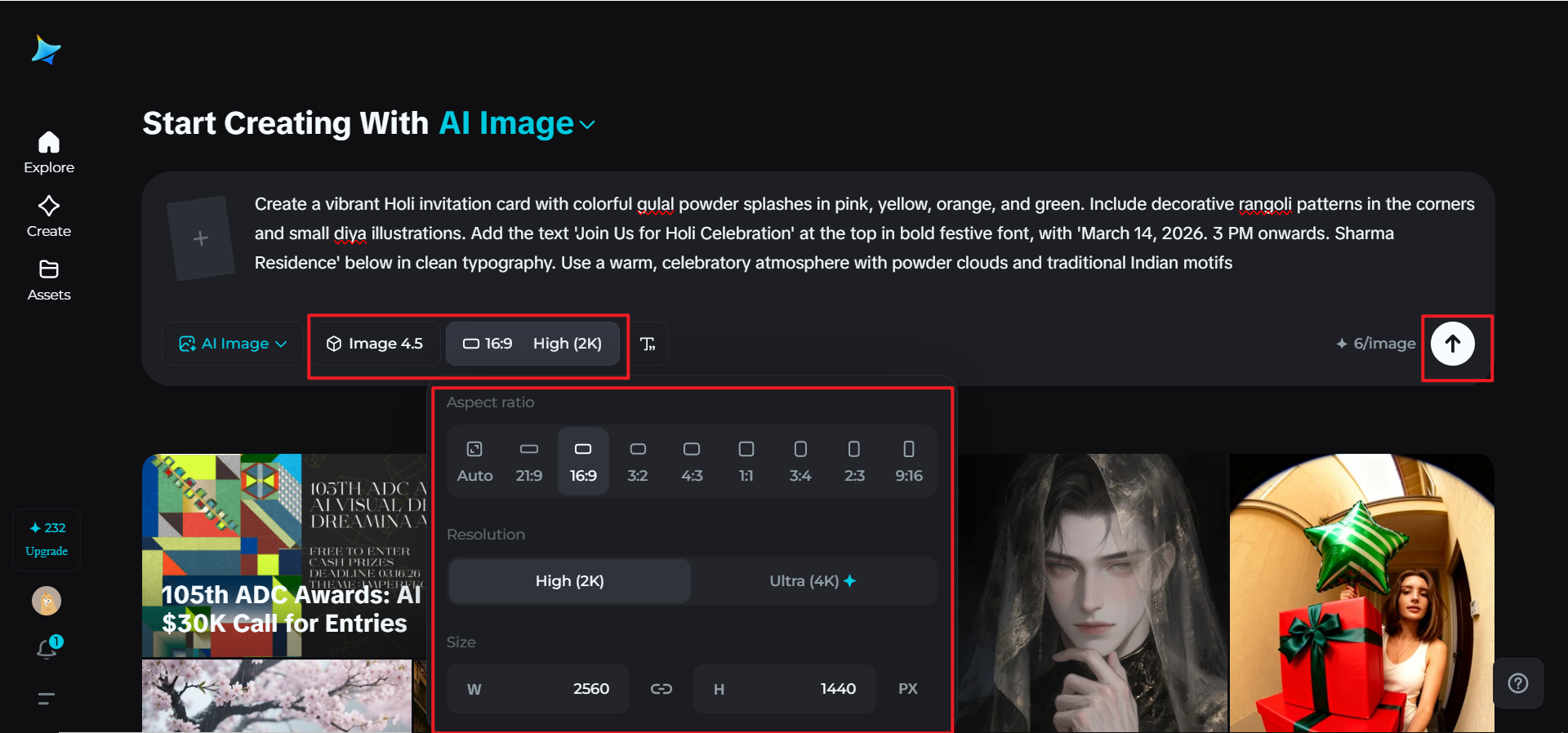Image resolution: width=1568 pixels, height=733 pixels.
Task: Click the text style icon
Action: pos(648,344)
